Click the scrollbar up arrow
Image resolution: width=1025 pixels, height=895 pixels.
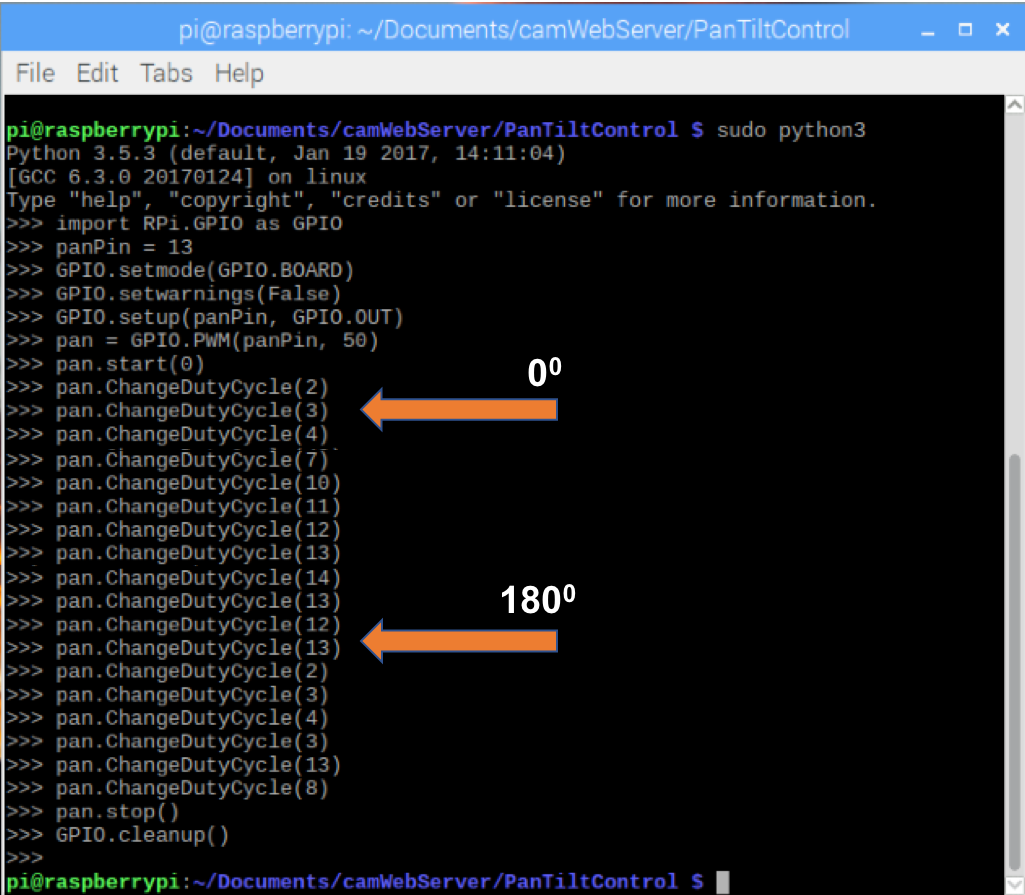1014,102
